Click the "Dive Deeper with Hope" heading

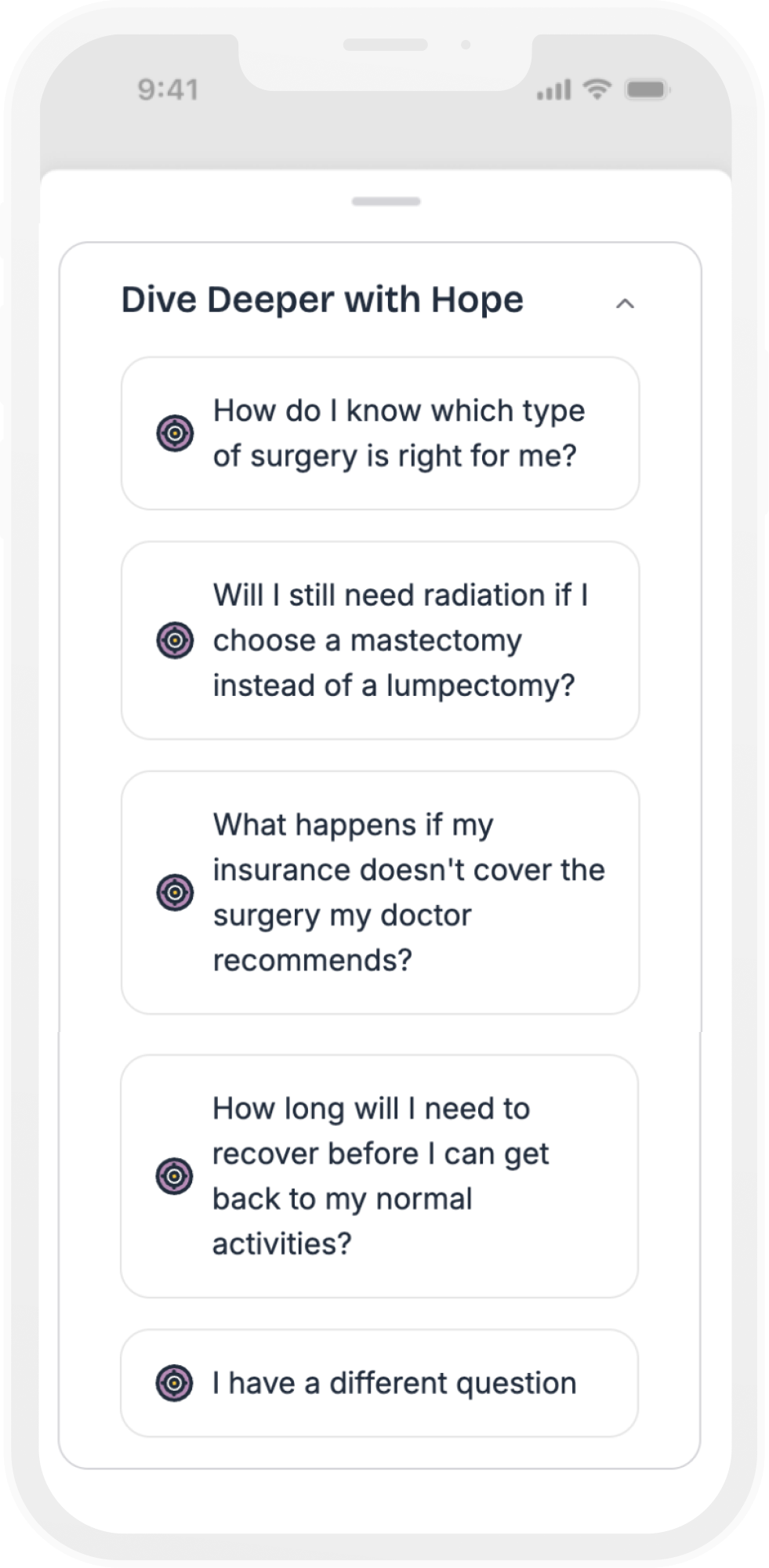tap(322, 300)
